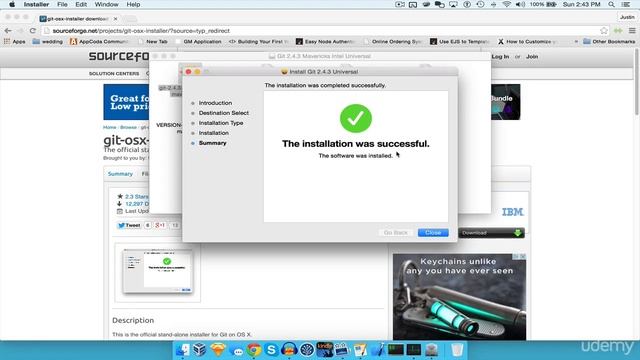Open the AppCoda Community bookmark
Screen dimensions: 640x360
(x=99, y=42)
